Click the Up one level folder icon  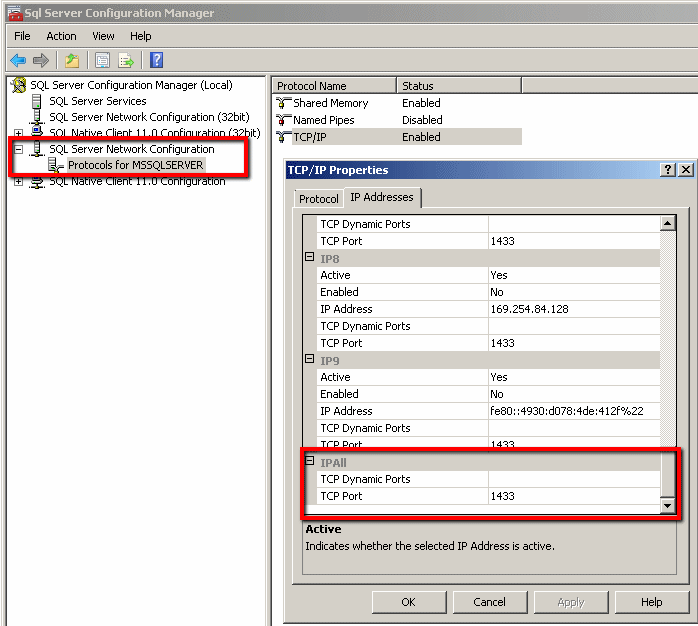coord(72,60)
